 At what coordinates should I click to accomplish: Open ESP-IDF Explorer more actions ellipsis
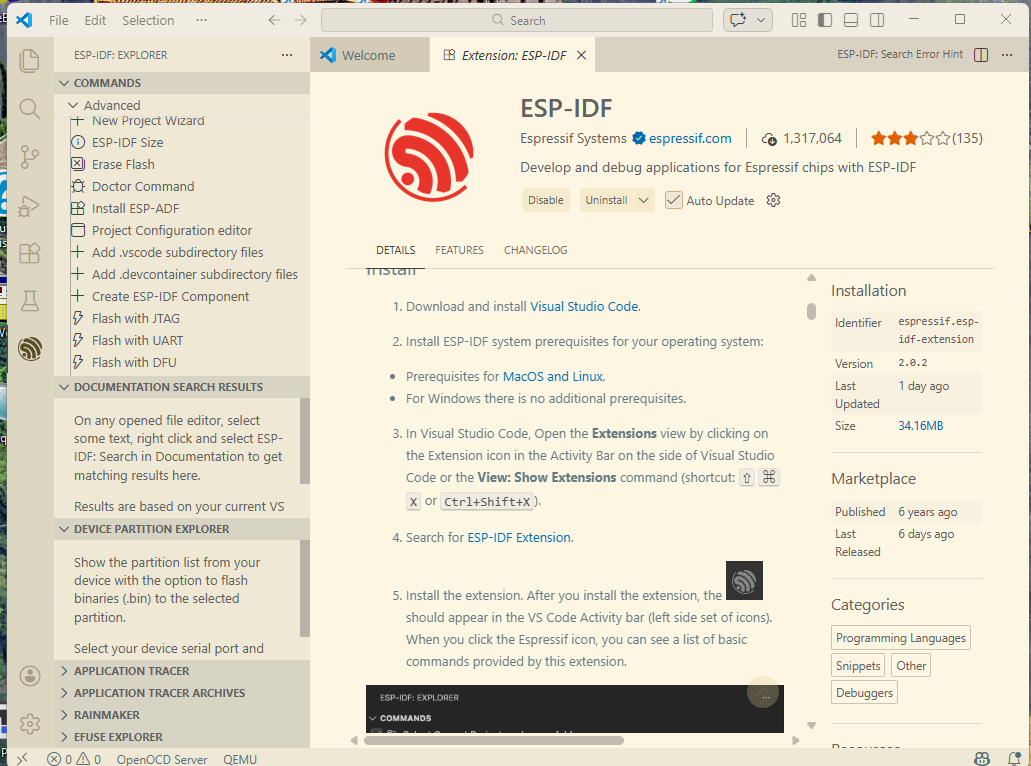pyautogui.click(x=287, y=55)
